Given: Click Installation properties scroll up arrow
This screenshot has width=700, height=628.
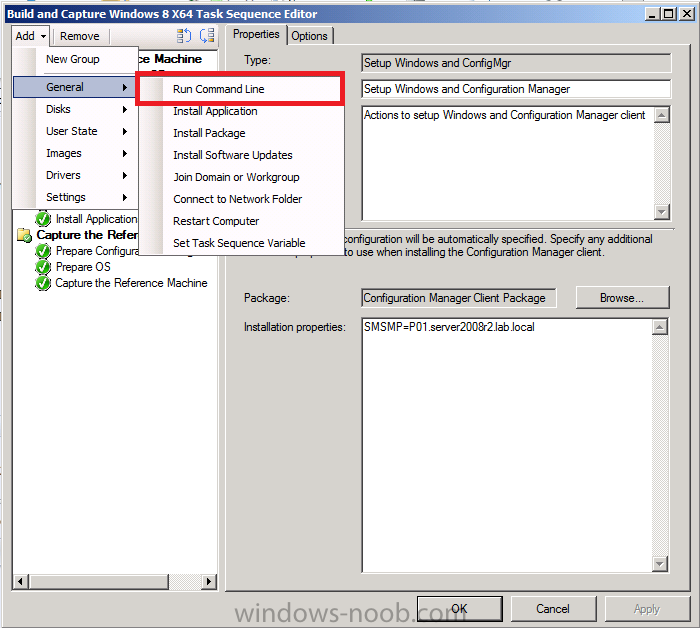Looking at the screenshot, I should click(660, 327).
